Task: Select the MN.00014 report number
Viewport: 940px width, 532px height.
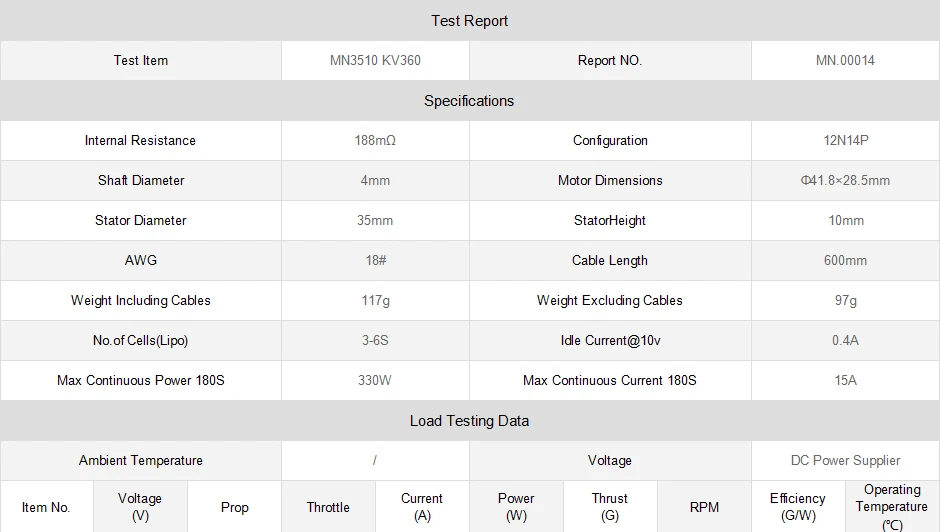Action: (845, 60)
